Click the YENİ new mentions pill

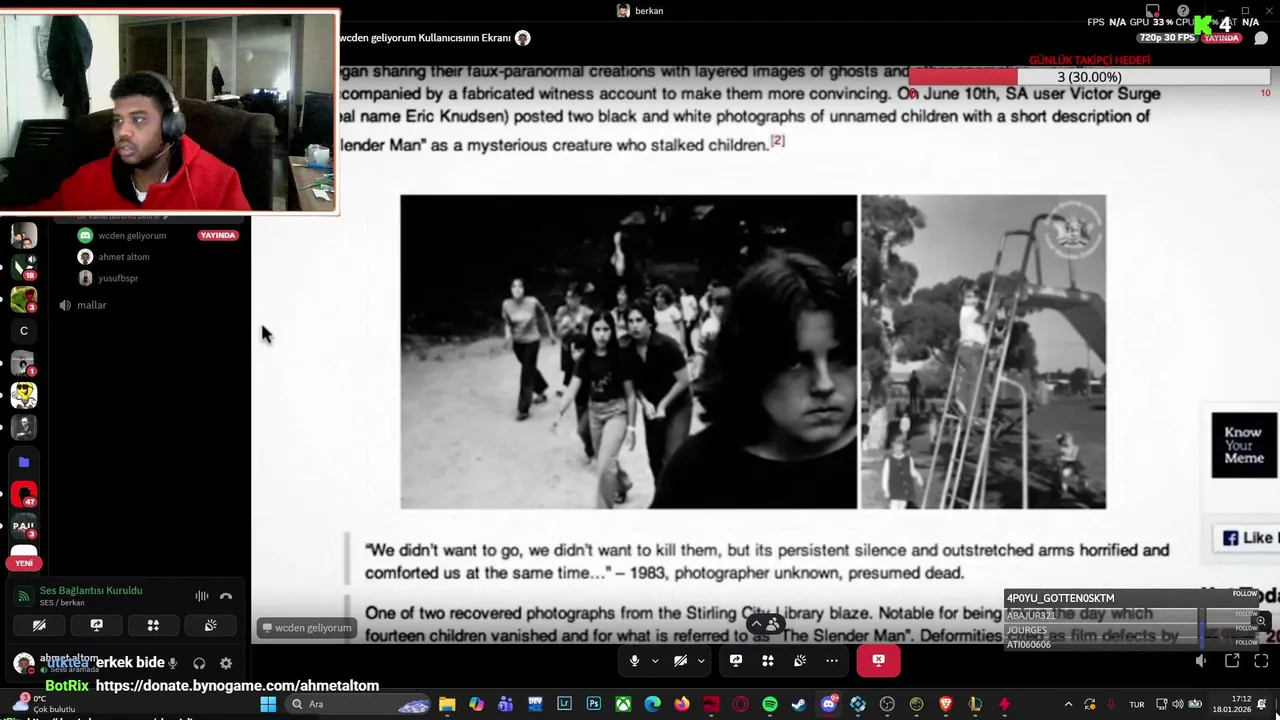[x=24, y=563]
